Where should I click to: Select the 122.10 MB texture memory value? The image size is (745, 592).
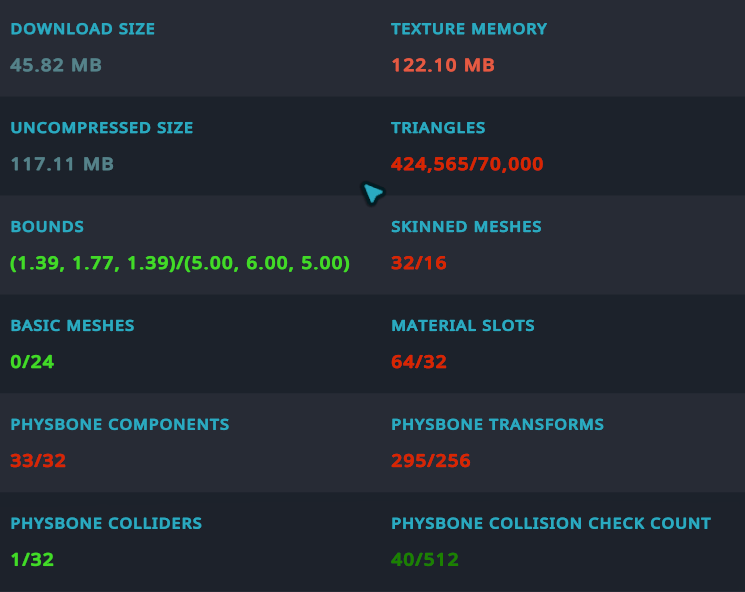tap(443, 65)
